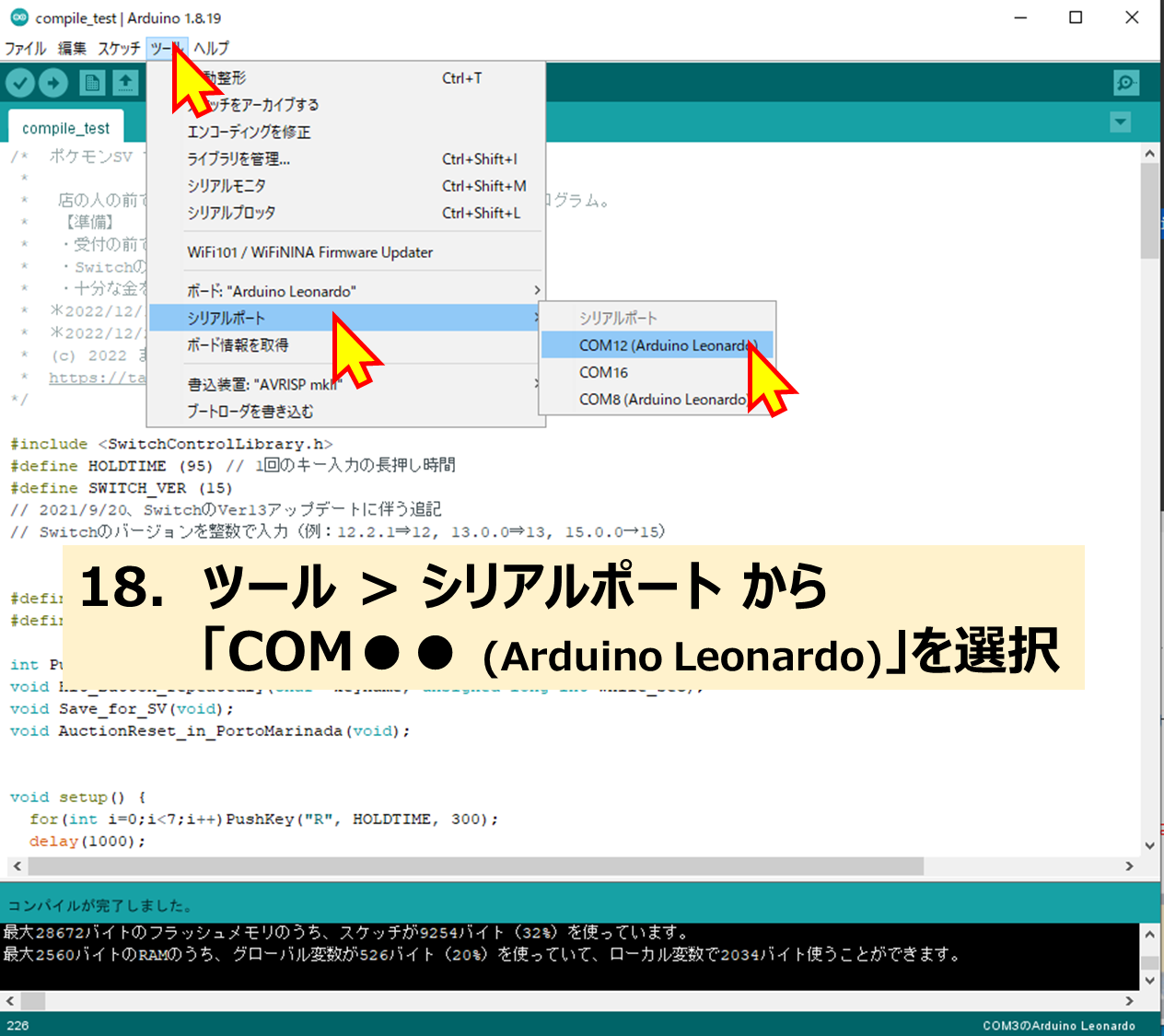Screen dimensions: 1164x1036
Task: Click the void Save_for_SV(void); line
Action: coord(122,709)
